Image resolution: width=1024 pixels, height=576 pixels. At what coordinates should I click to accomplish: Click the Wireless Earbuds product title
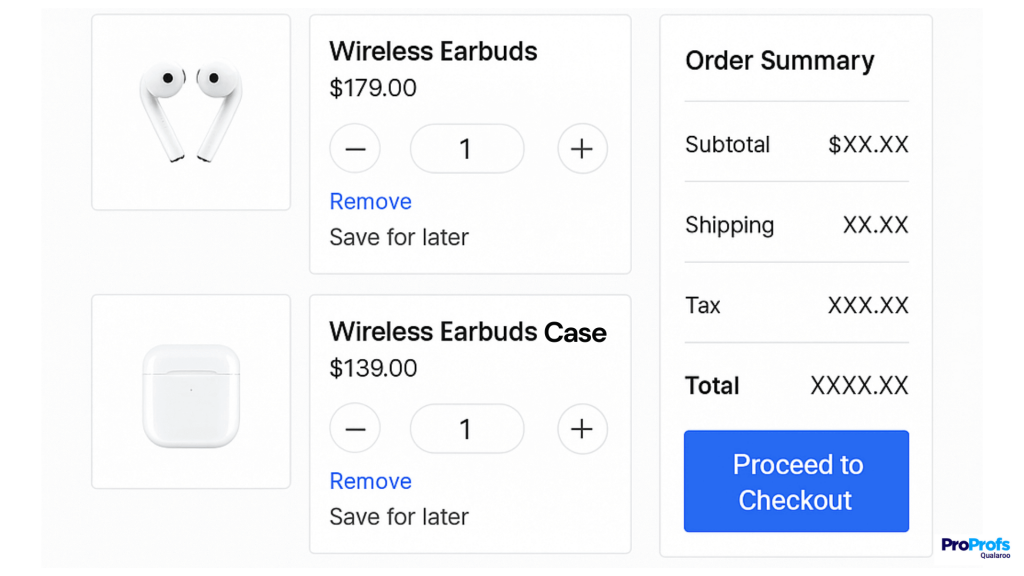click(x=433, y=52)
